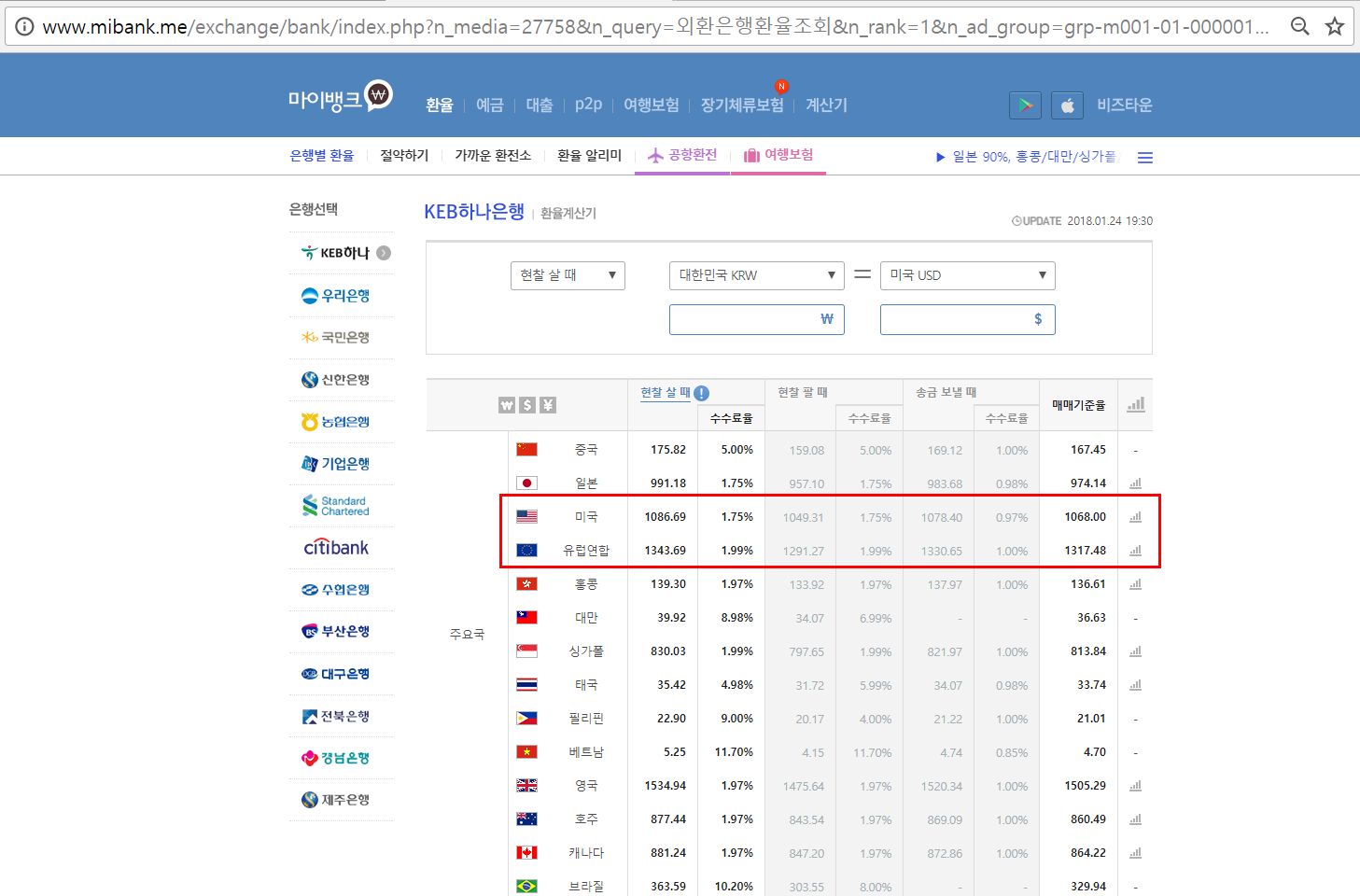Open rate chart for 태국 row

[x=1136, y=685]
